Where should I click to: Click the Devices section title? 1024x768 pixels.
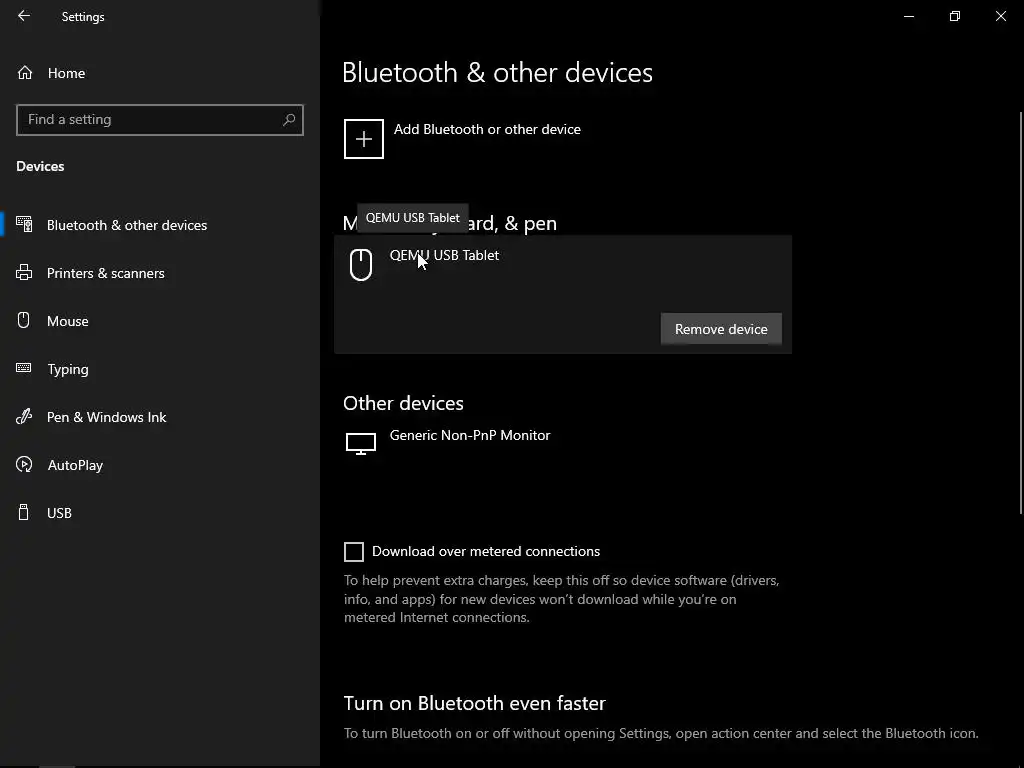(x=40, y=166)
